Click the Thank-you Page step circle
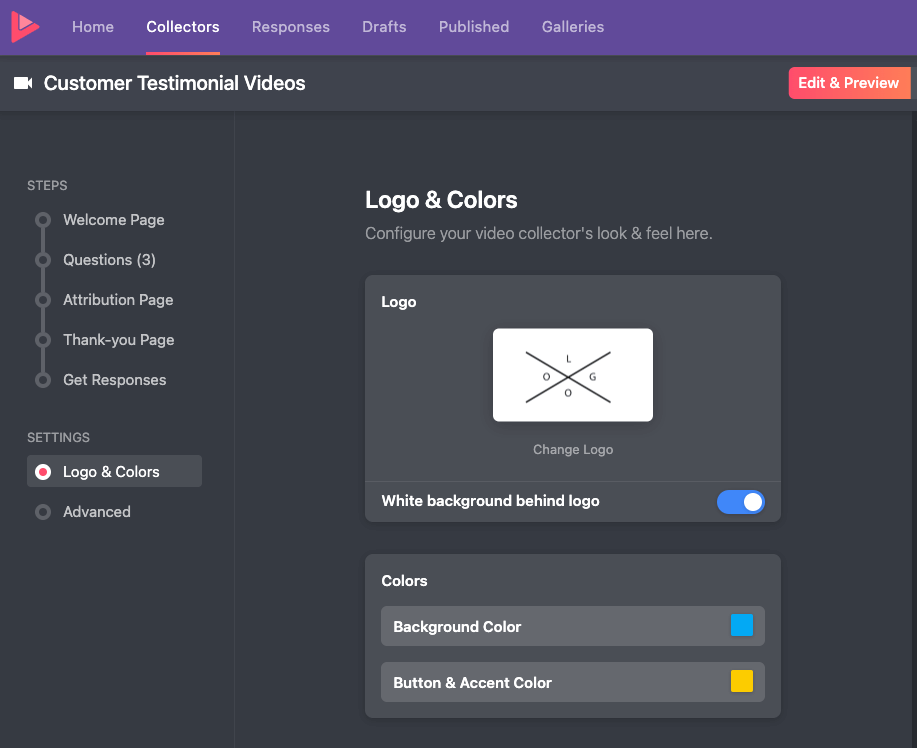 pyautogui.click(x=42, y=340)
